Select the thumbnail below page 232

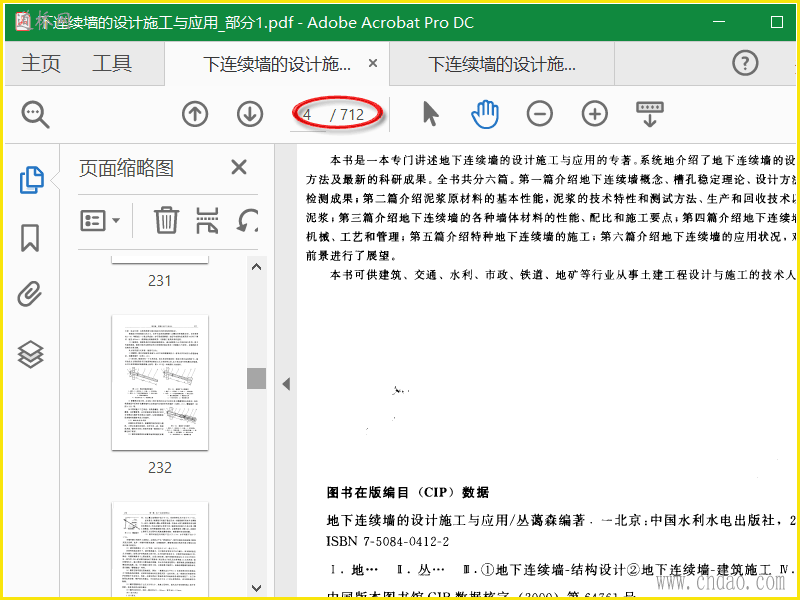(160, 549)
